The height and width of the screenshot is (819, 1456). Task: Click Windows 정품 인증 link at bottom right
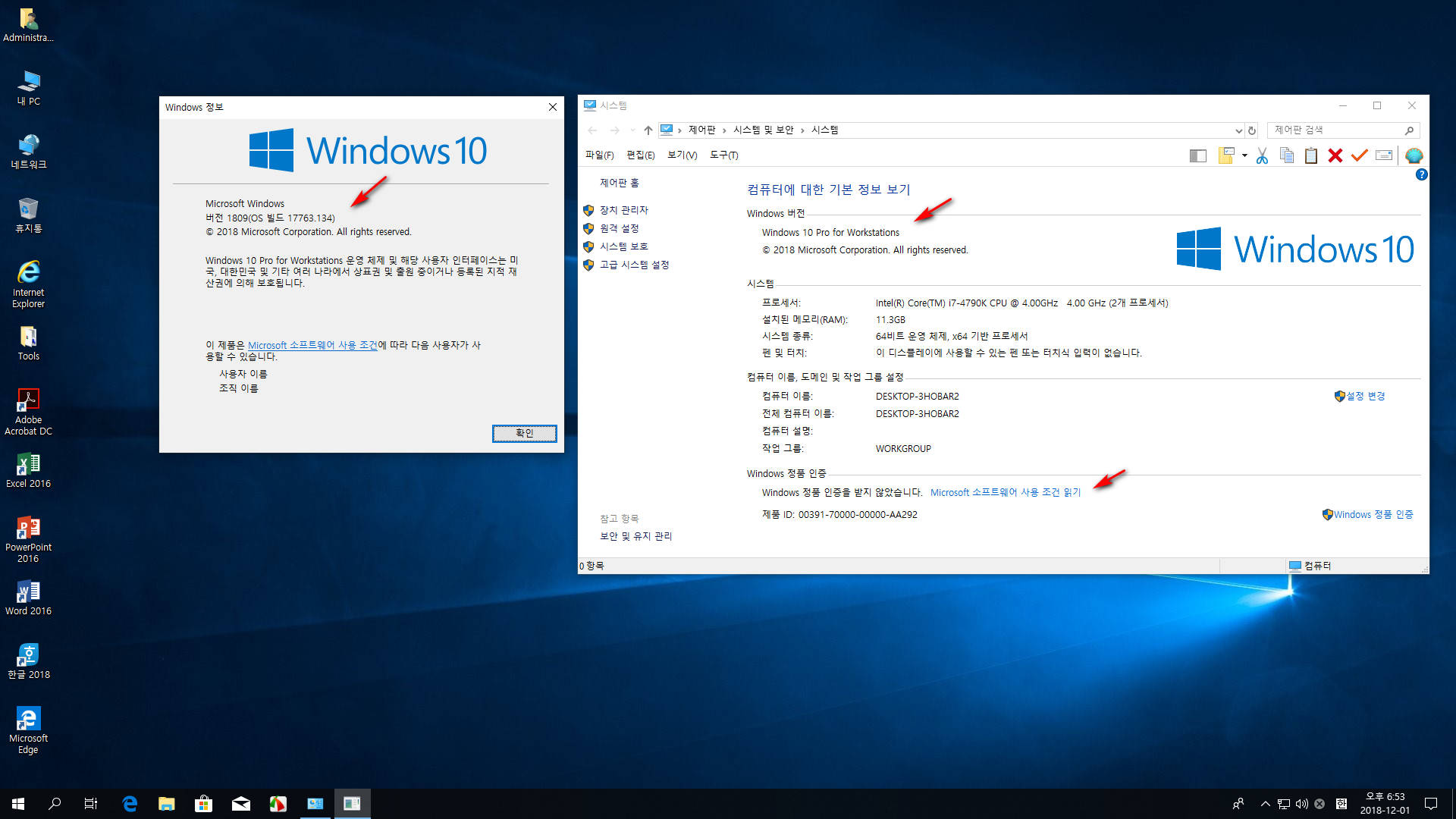click(x=1373, y=514)
